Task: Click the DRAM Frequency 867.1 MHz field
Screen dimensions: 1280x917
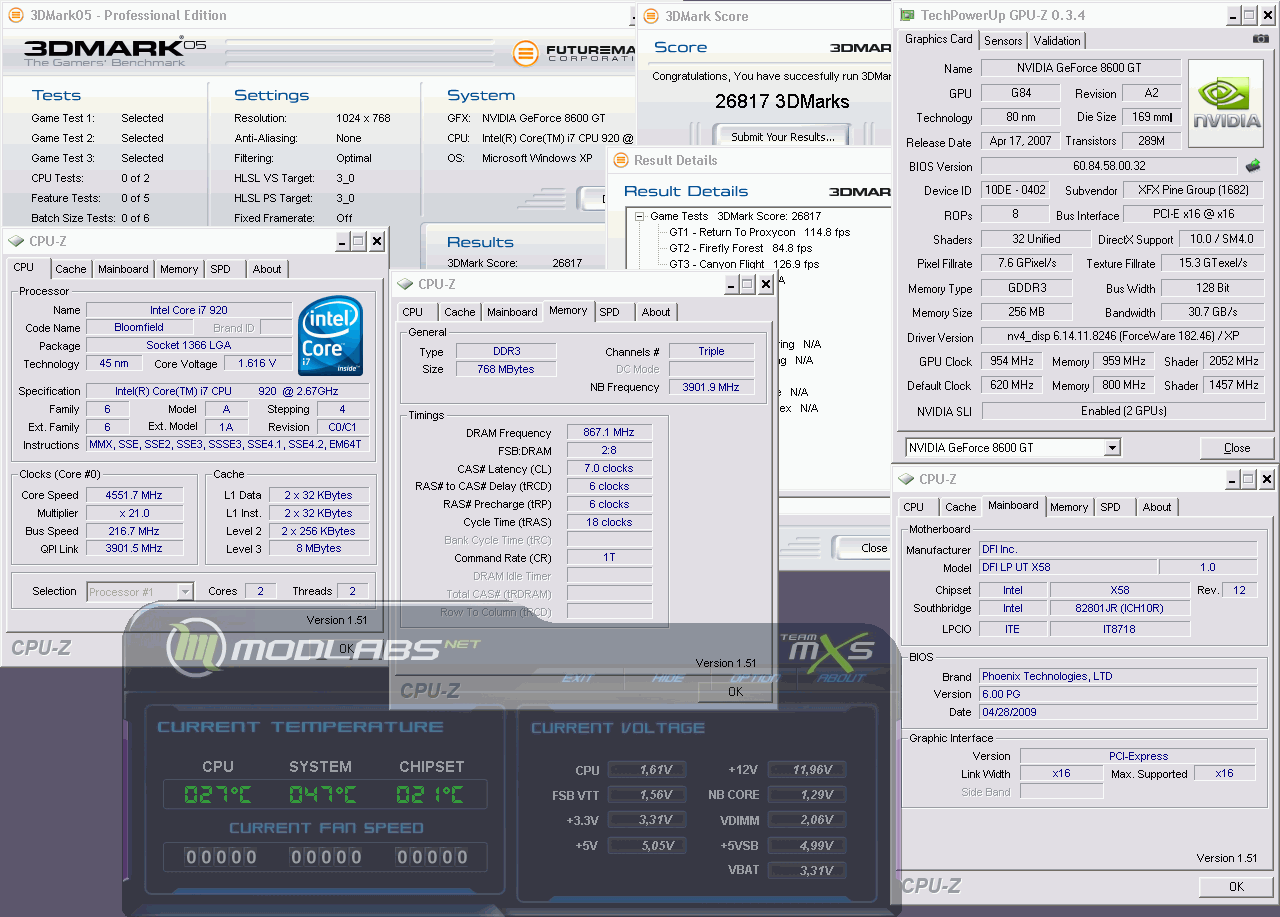Action: (609, 433)
